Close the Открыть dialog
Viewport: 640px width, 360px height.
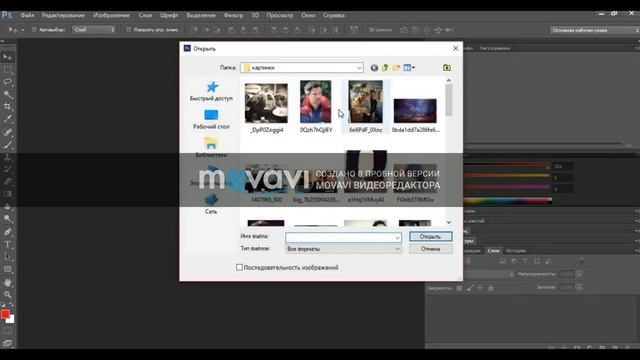(x=456, y=48)
